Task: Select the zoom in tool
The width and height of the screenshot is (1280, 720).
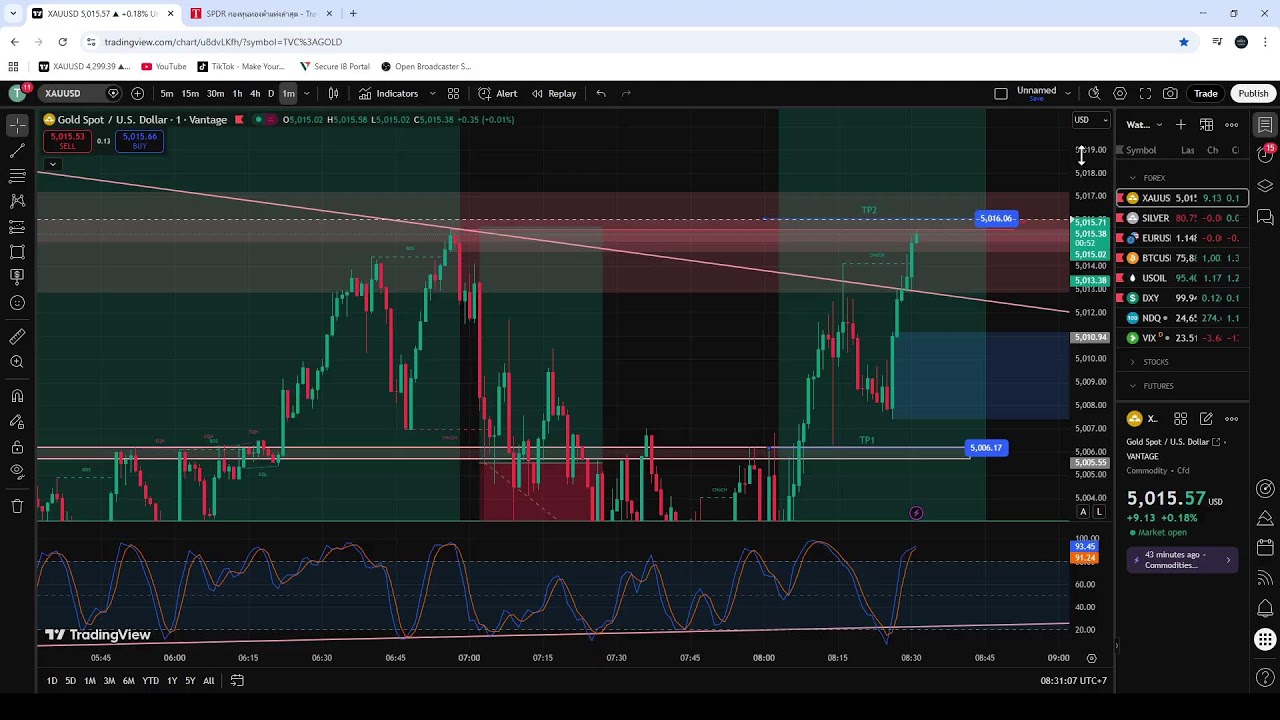Action: (x=17, y=362)
